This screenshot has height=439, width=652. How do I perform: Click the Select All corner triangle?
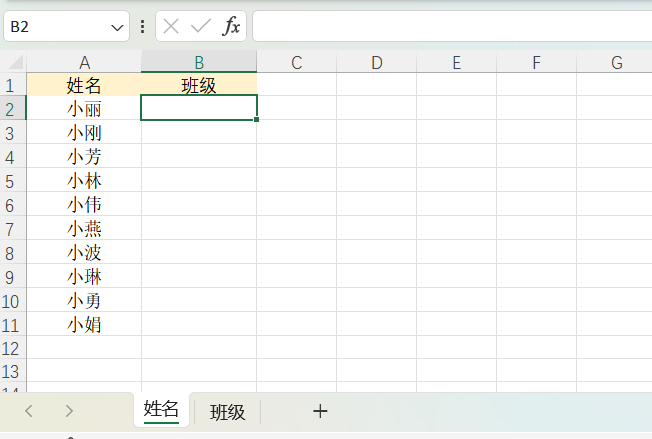14,62
